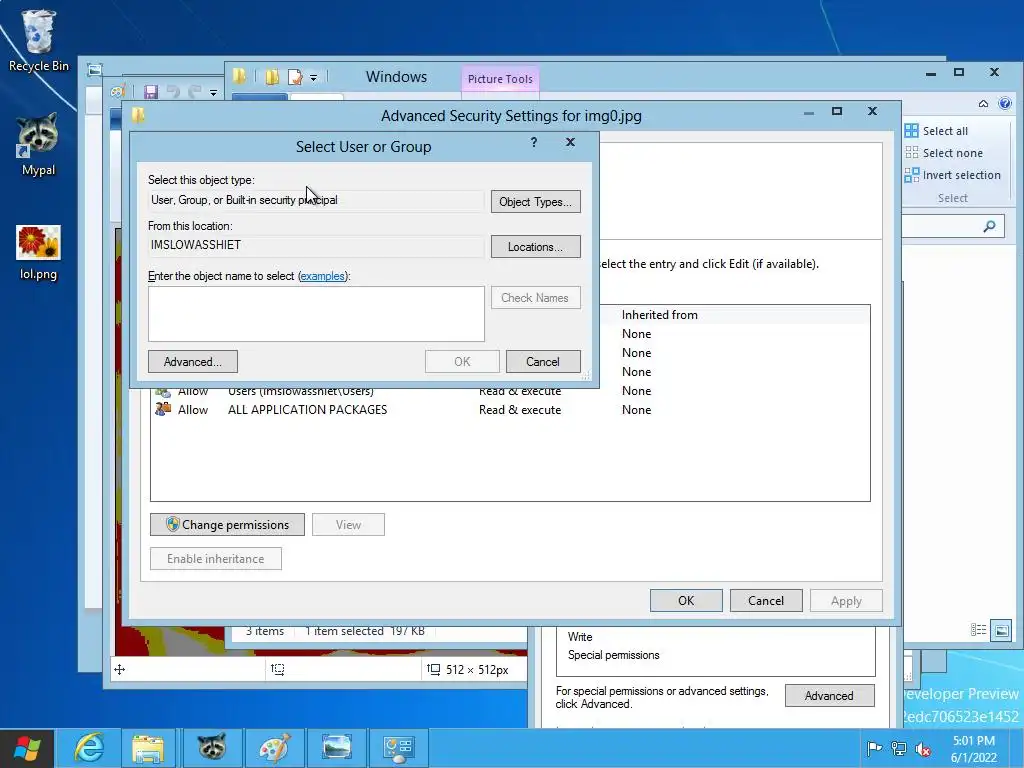The width and height of the screenshot is (1024, 768).
Task: Click the Advanced button in Properties dialog
Action: 829,696
